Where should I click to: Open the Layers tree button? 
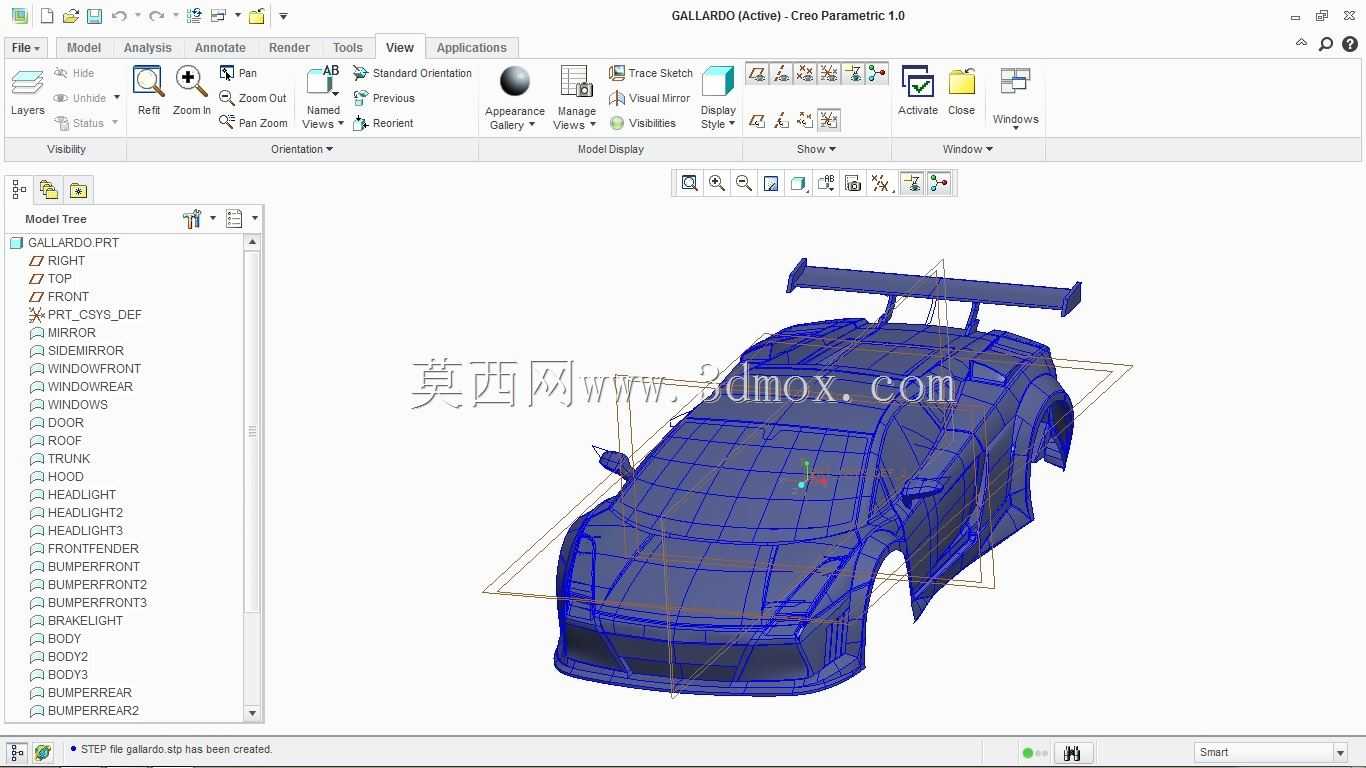pyautogui.click(x=27, y=92)
